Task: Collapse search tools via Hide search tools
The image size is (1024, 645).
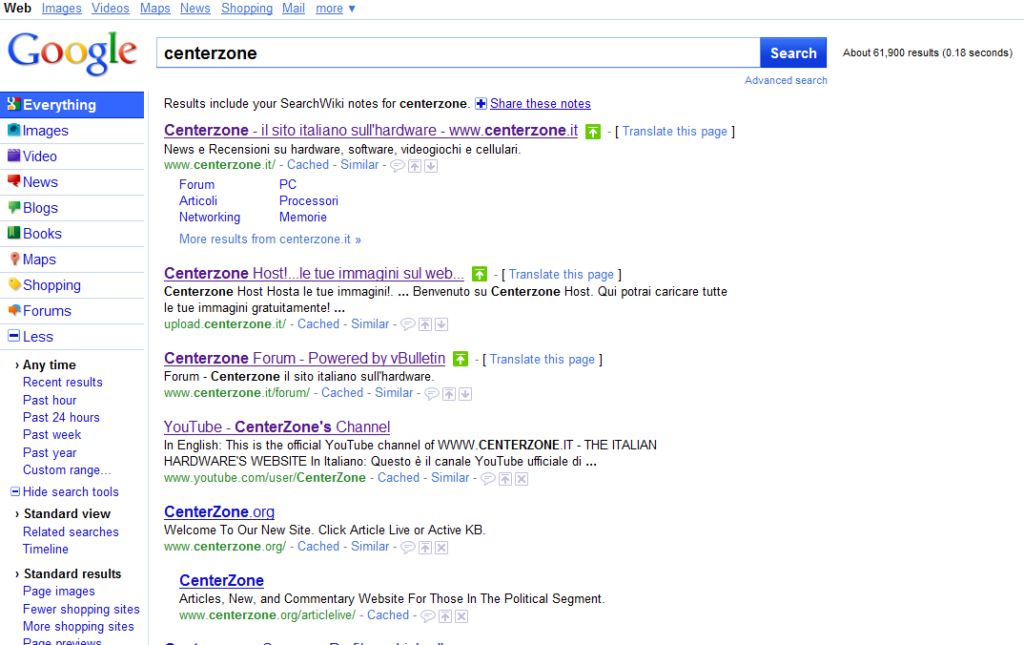Action: coord(66,491)
